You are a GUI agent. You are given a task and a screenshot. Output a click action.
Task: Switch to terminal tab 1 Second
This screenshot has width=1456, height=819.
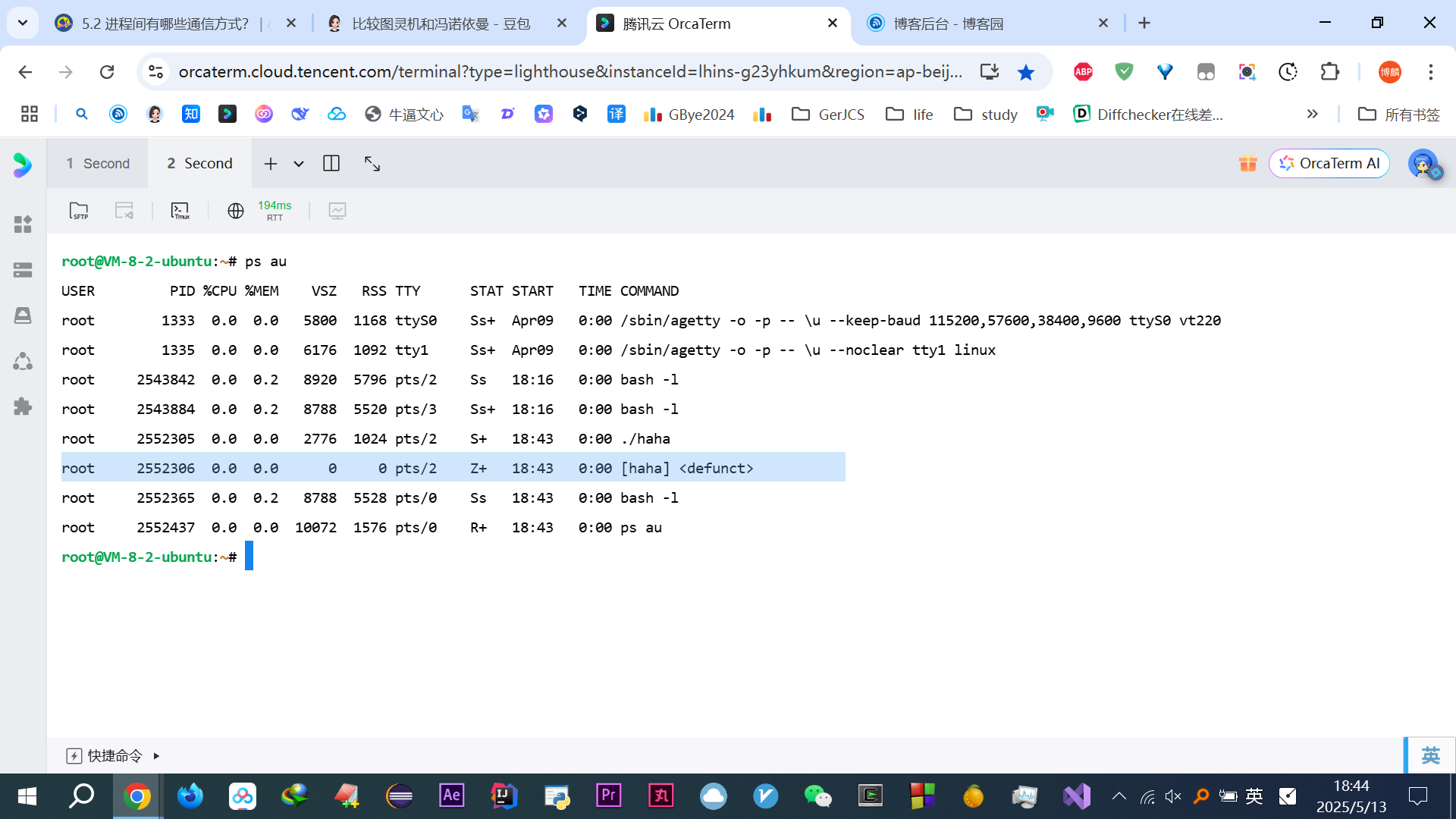click(x=98, y=164)
